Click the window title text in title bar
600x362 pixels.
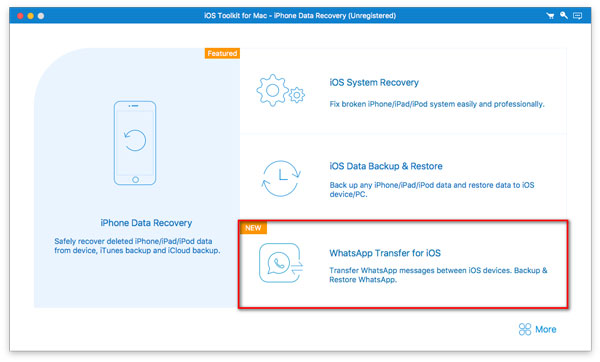point(300,16)
